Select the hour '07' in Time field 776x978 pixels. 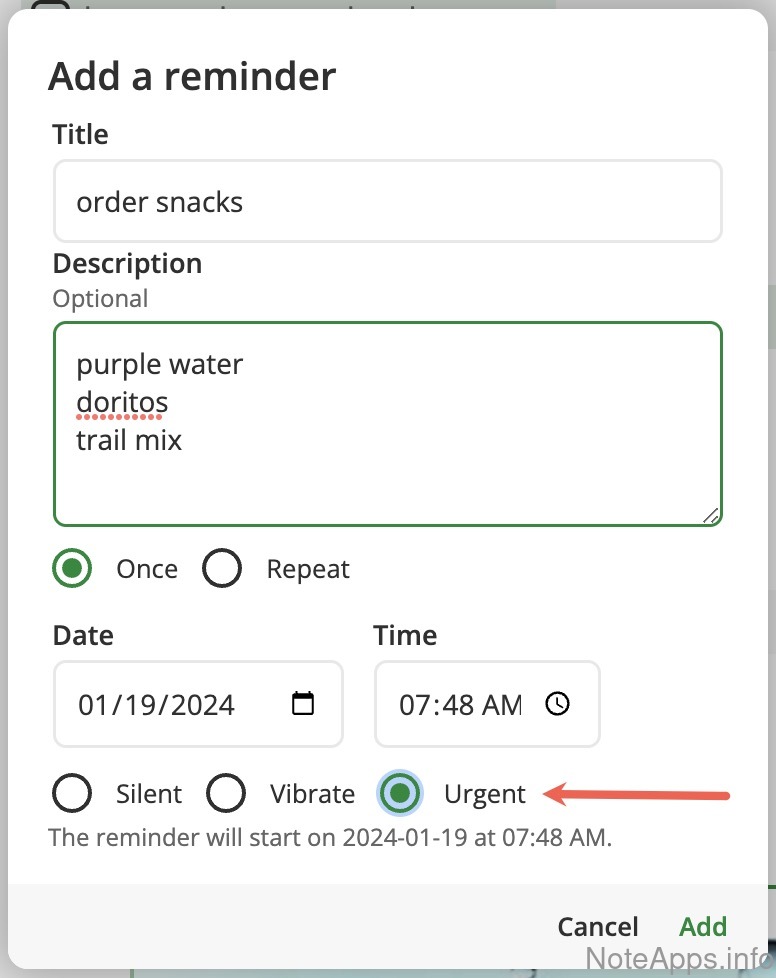pyautogui.click(x=414, y=705)
